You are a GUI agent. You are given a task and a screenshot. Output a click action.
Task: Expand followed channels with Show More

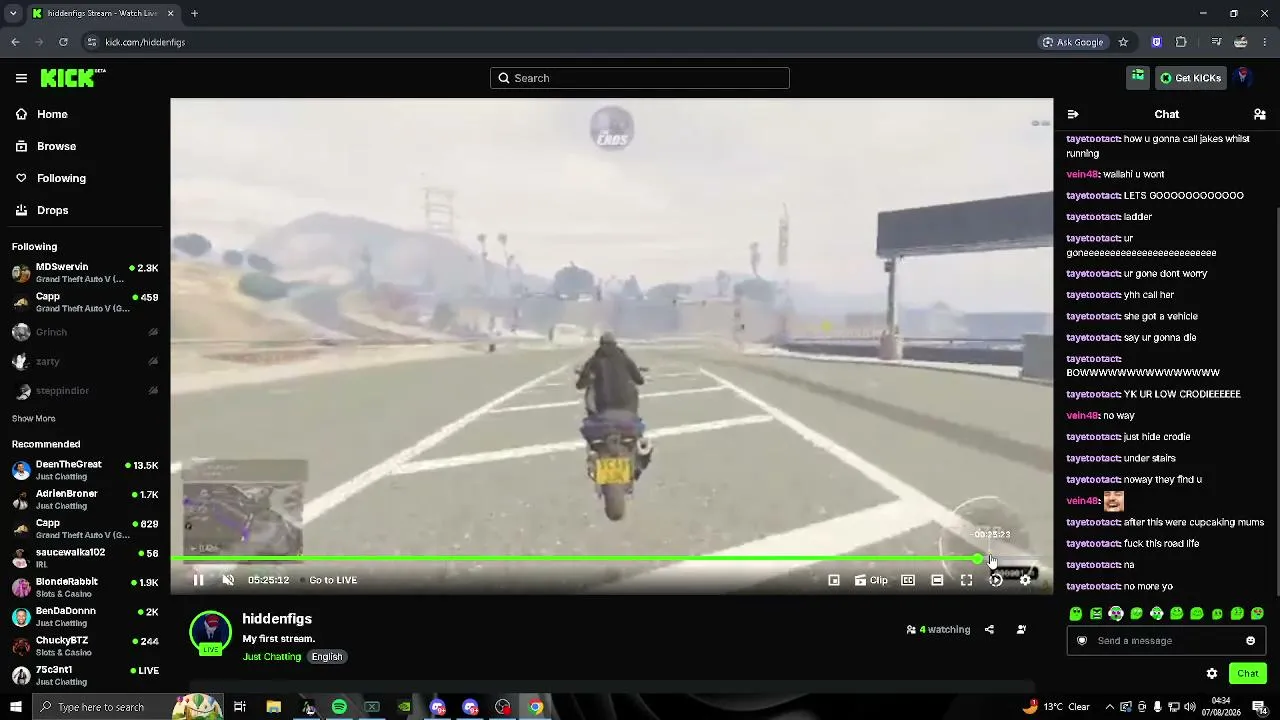34,418
